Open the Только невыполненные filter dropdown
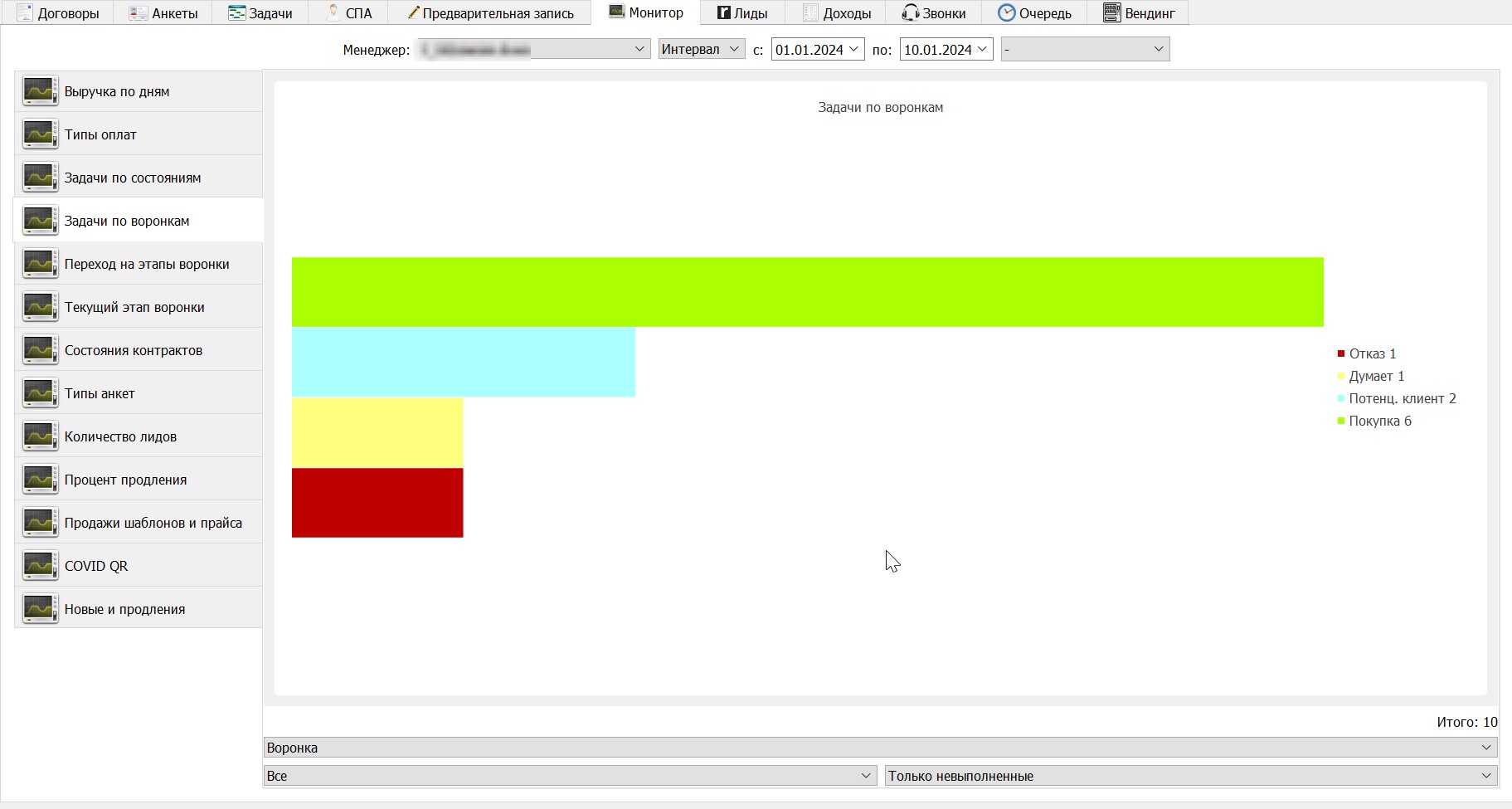 click(x=1191, y=776)
